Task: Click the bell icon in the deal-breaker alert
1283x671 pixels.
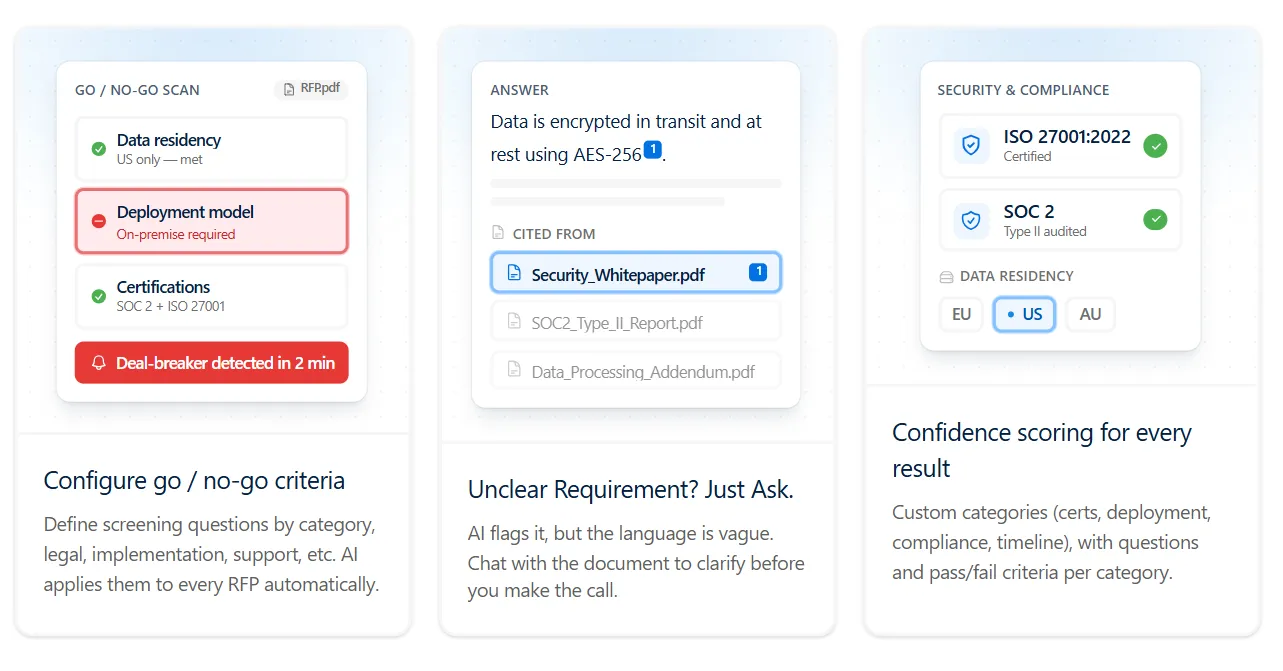Action: [99, 363]
